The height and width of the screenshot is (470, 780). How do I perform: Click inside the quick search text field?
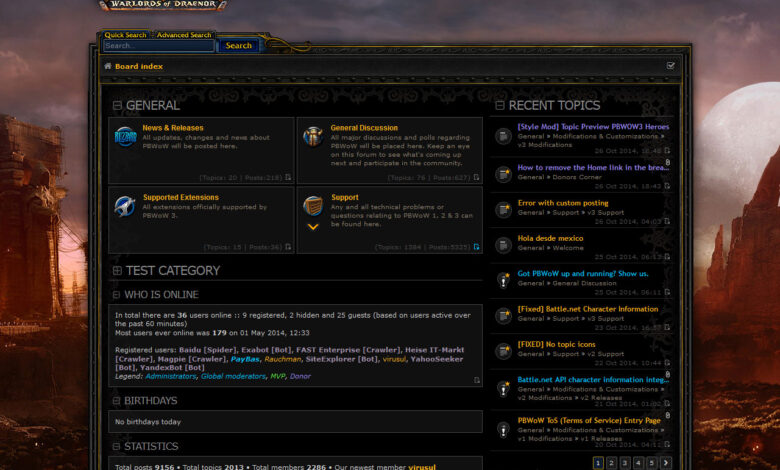pyautogui.click(x=158, y=46)
